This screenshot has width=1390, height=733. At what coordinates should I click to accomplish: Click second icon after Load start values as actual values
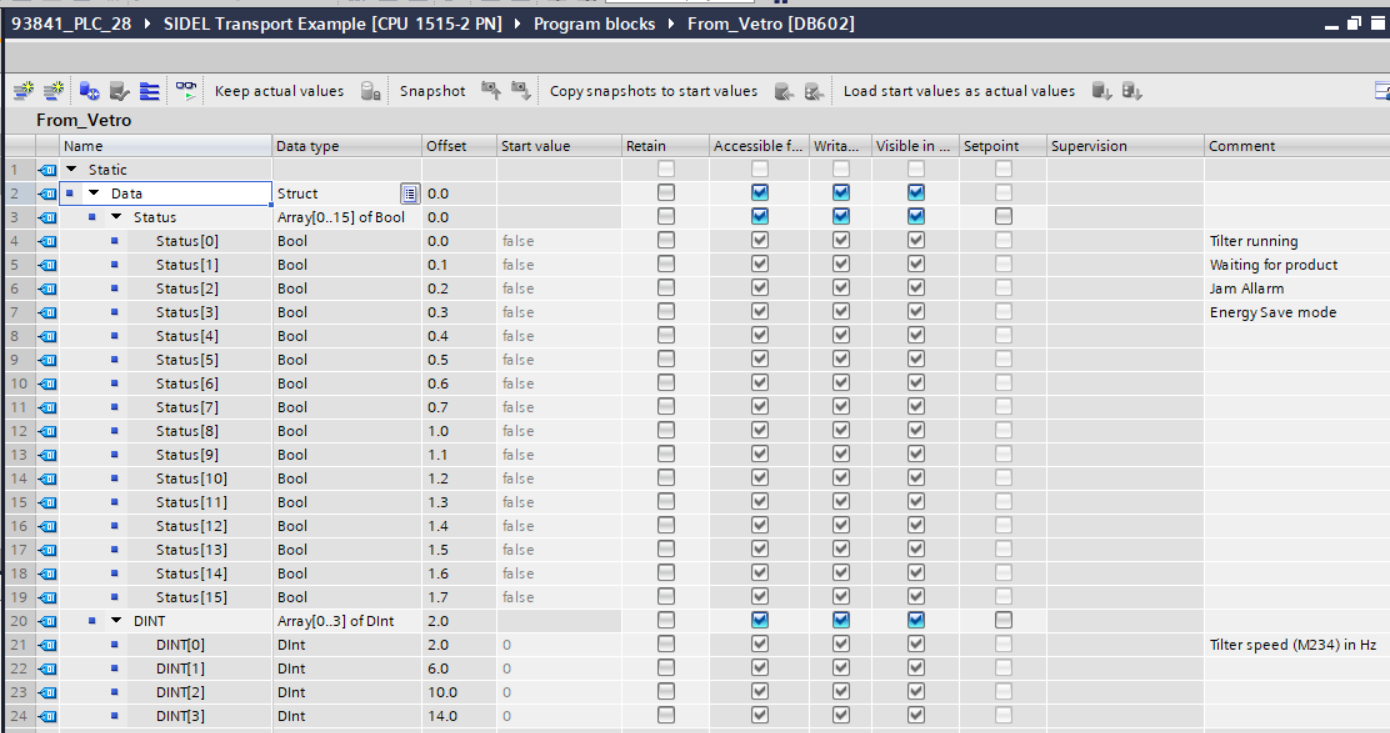tap(1131, 91)
